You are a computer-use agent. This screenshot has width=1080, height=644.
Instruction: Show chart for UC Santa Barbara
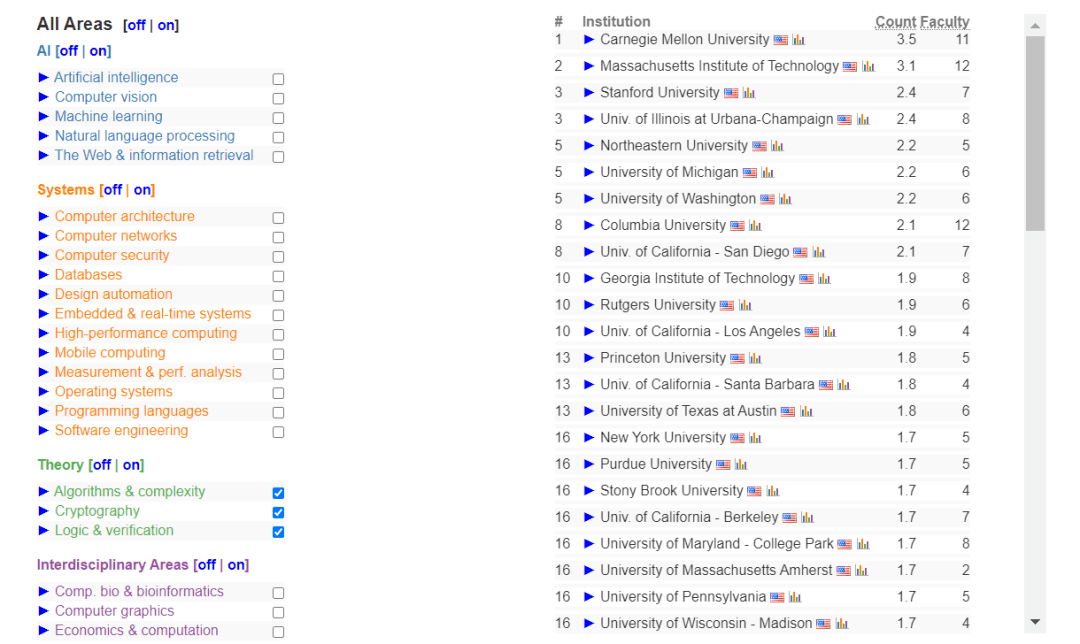click(844, 385)
